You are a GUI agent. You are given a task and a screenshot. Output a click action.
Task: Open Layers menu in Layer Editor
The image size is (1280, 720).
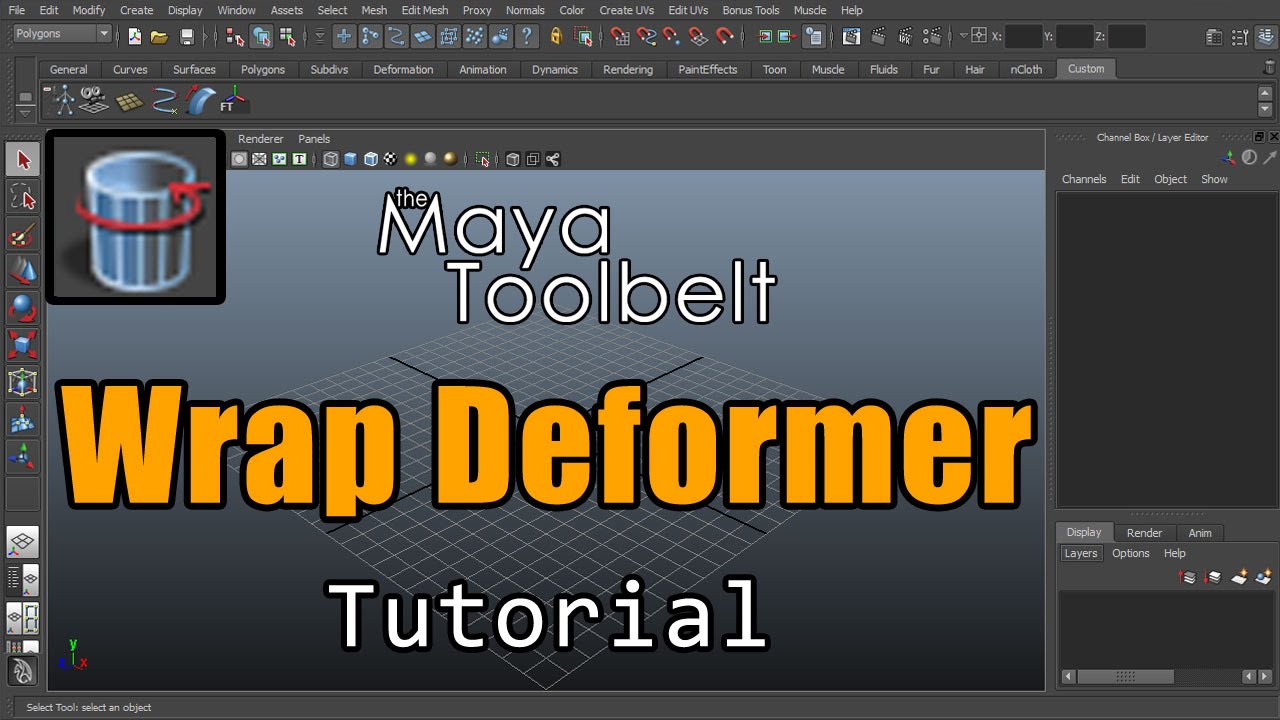1080,553
